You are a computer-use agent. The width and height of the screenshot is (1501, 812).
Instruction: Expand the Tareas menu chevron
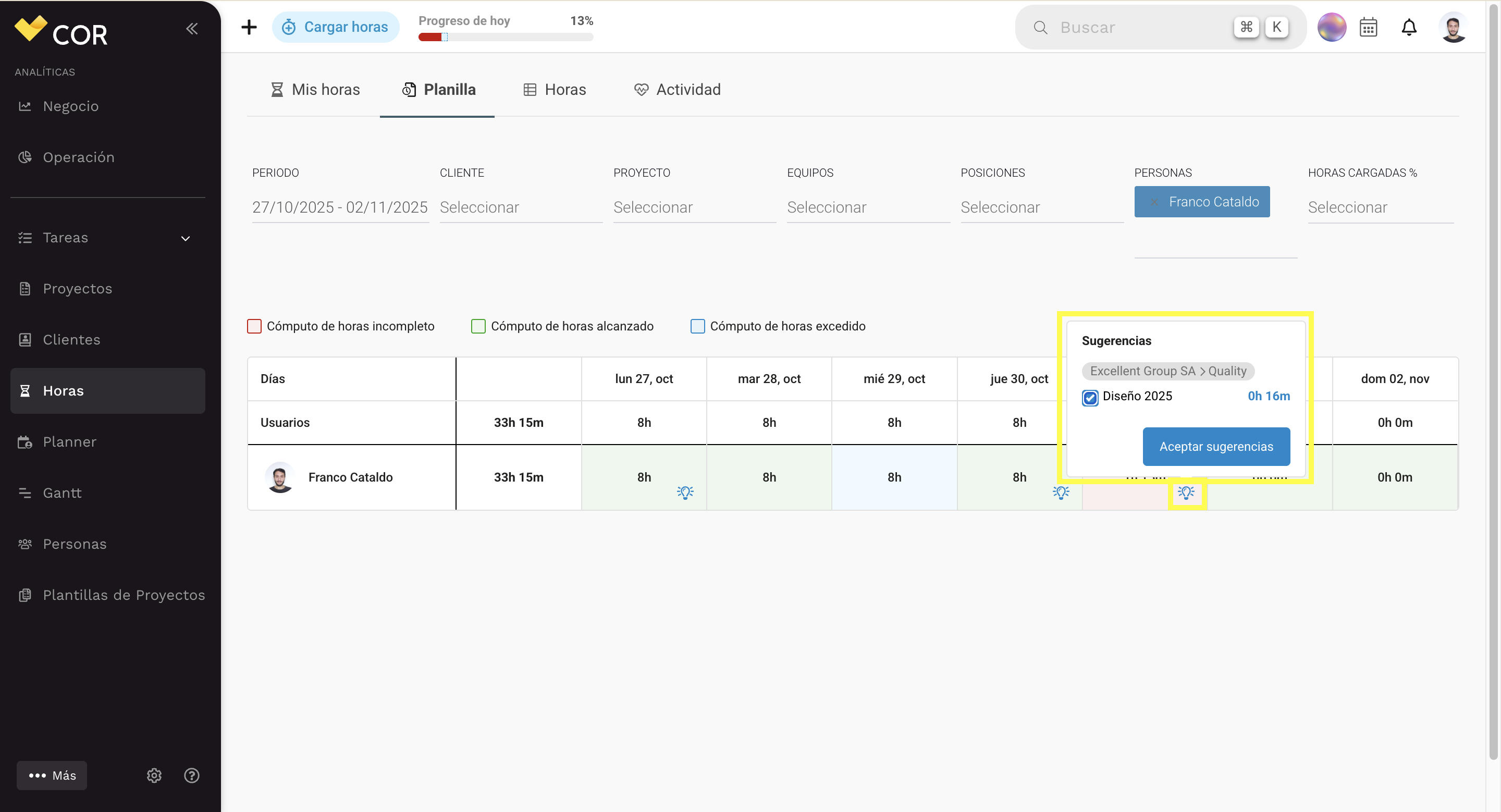[x=186, y=238]
